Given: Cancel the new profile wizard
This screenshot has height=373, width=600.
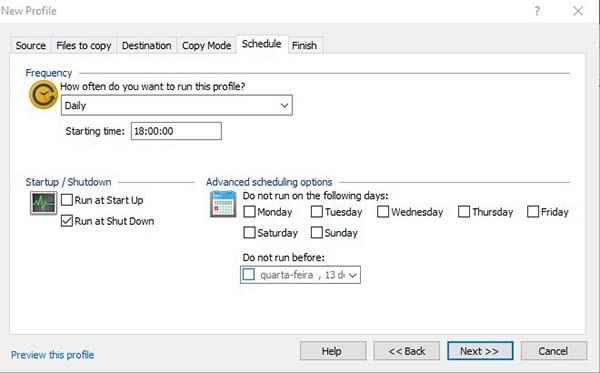Looking at the screenshot, I should pyautogui.click(x=553, y=351).
